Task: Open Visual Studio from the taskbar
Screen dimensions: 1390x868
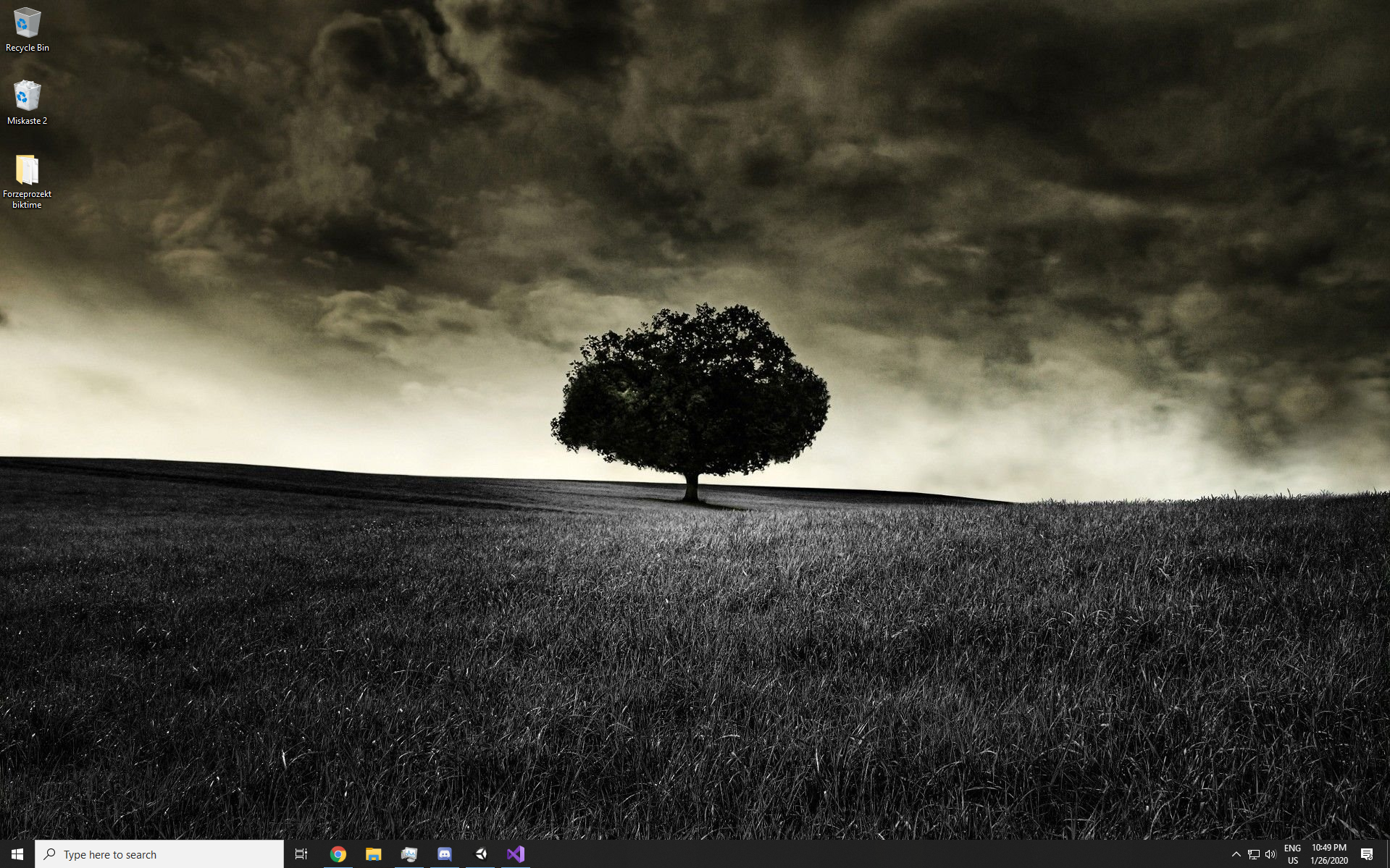Action: tap(516, 854)
